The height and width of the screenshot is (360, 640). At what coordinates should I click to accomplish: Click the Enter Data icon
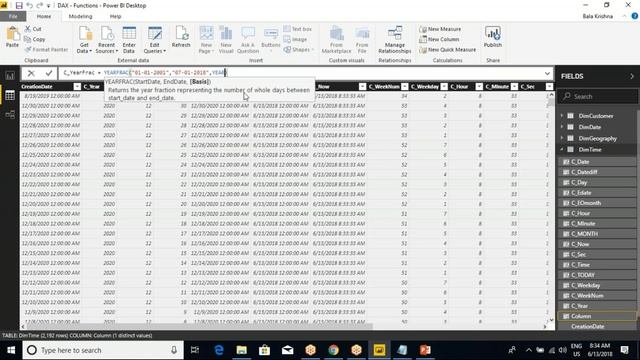click(x=129, y=40)
